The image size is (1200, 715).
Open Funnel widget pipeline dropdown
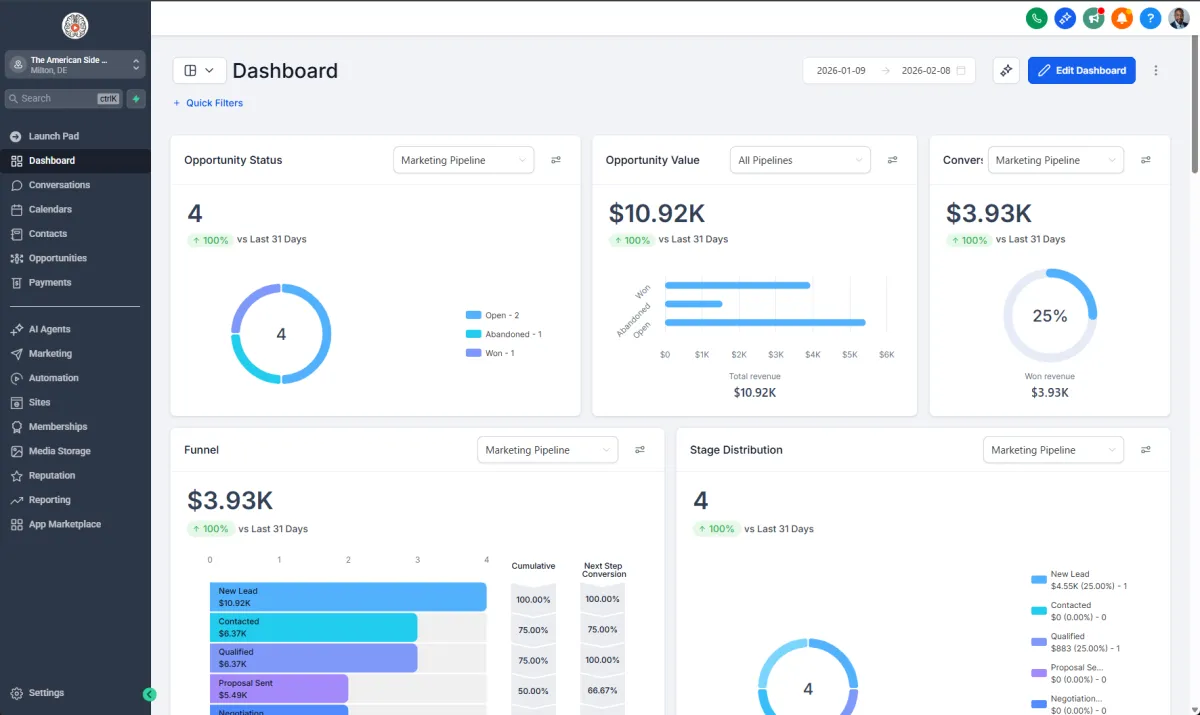coord(547,450)
